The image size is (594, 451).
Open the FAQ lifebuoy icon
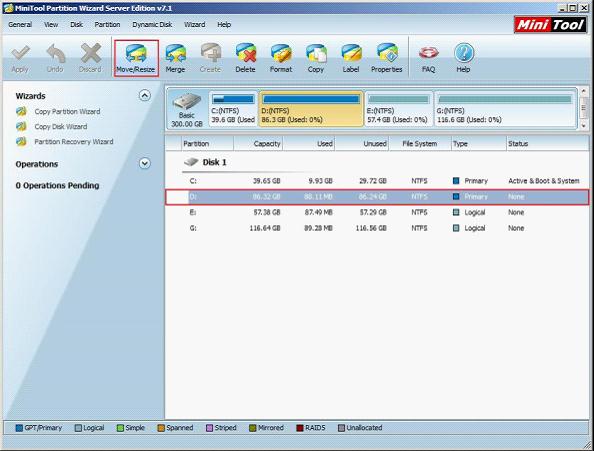coord(428,53)
